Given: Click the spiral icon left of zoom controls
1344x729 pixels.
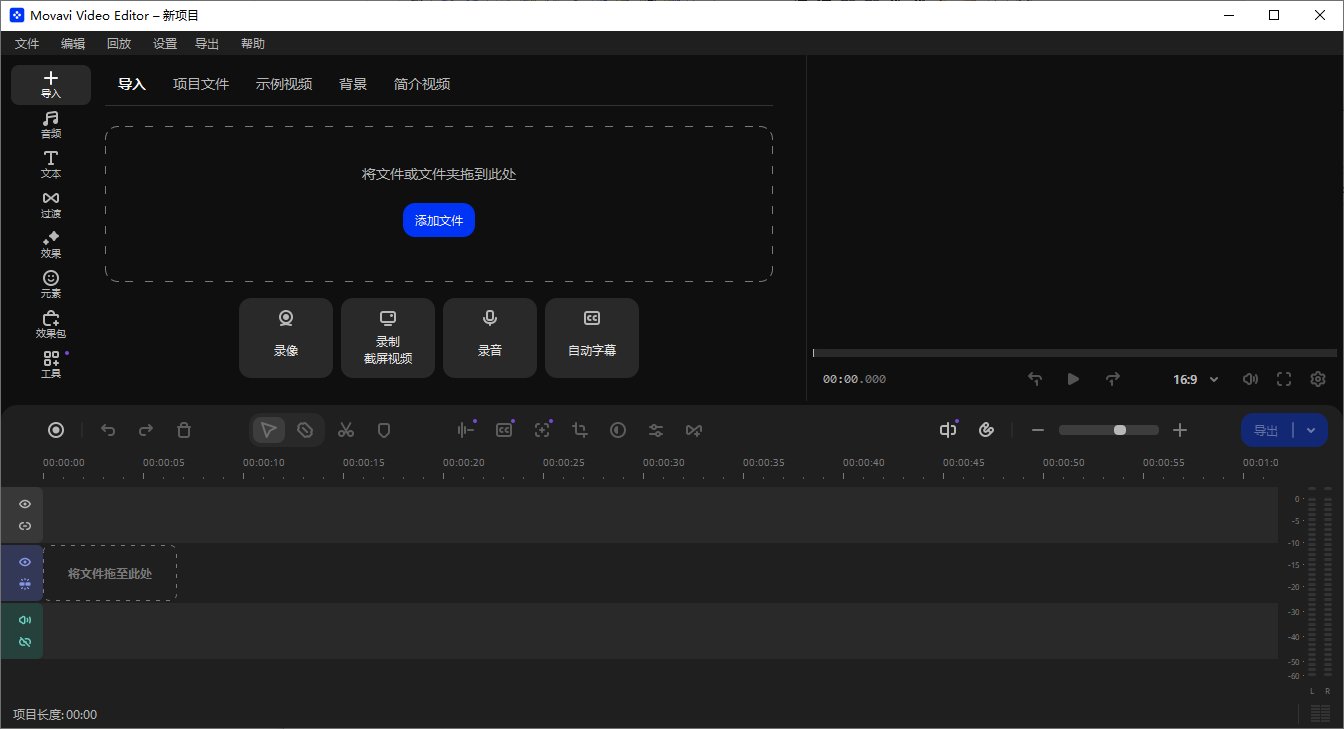Looking at the screenshot, I should coord(986,430).
